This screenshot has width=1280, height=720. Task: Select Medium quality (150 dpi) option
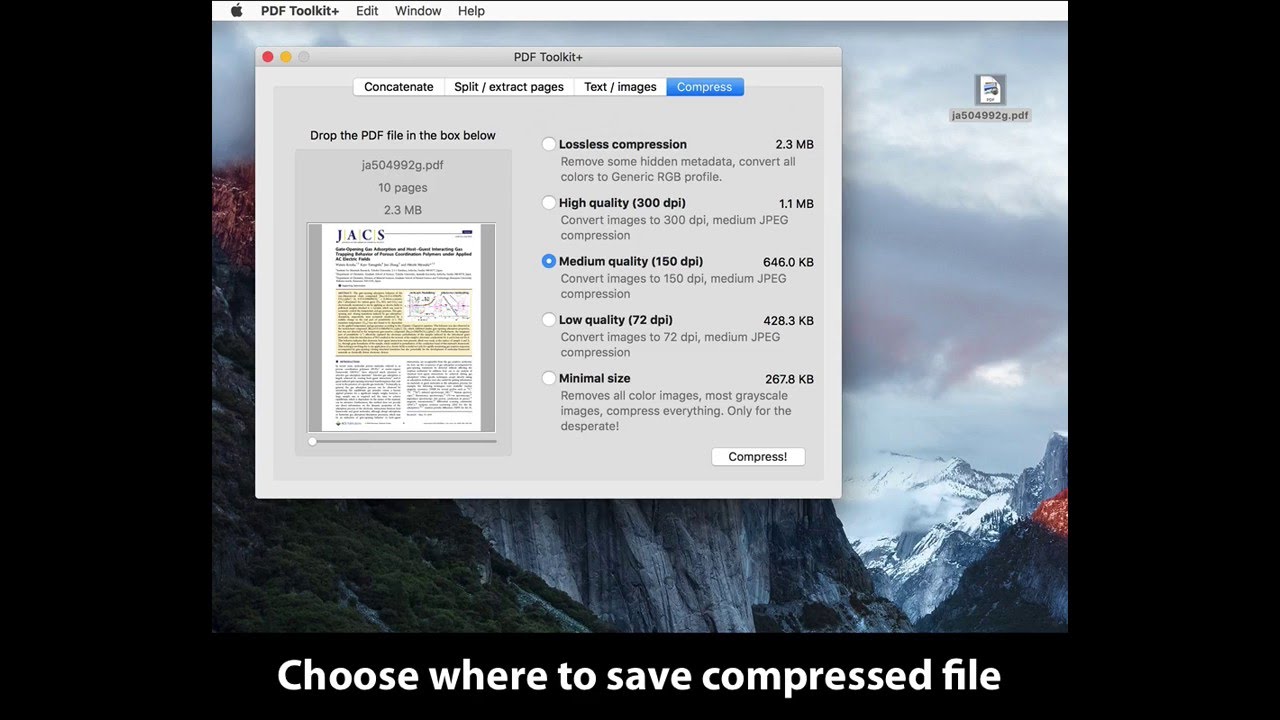549,261
